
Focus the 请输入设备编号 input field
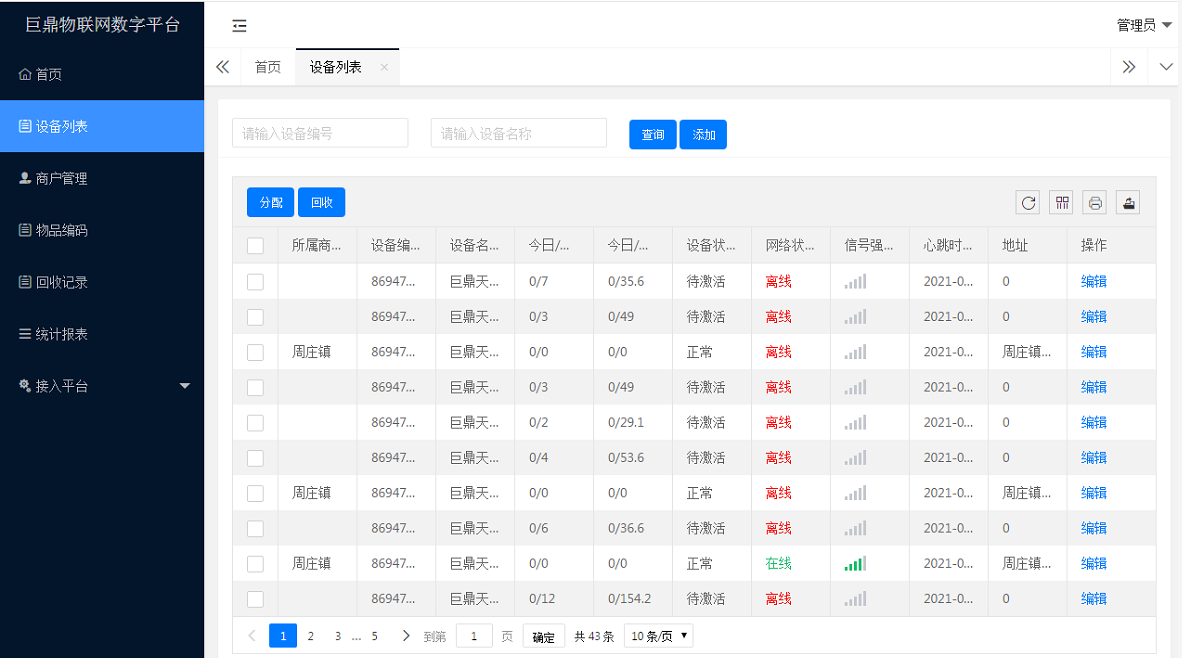(320, 133)
